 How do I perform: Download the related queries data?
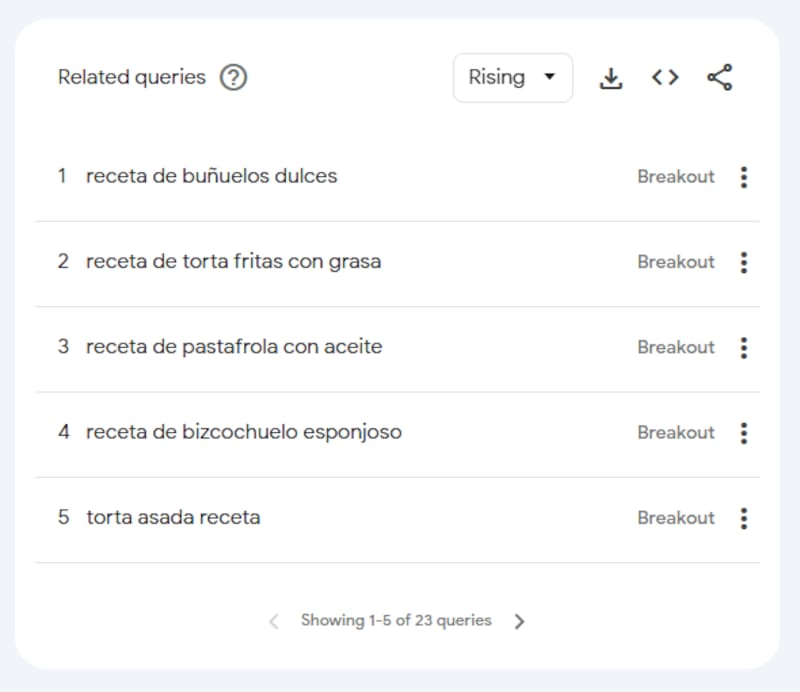coord(611,77)
